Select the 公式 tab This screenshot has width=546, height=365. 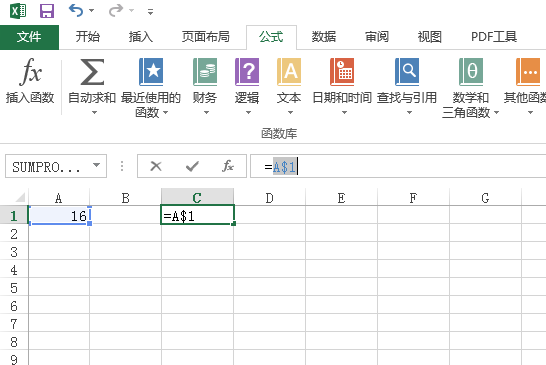tap(271, 37)
